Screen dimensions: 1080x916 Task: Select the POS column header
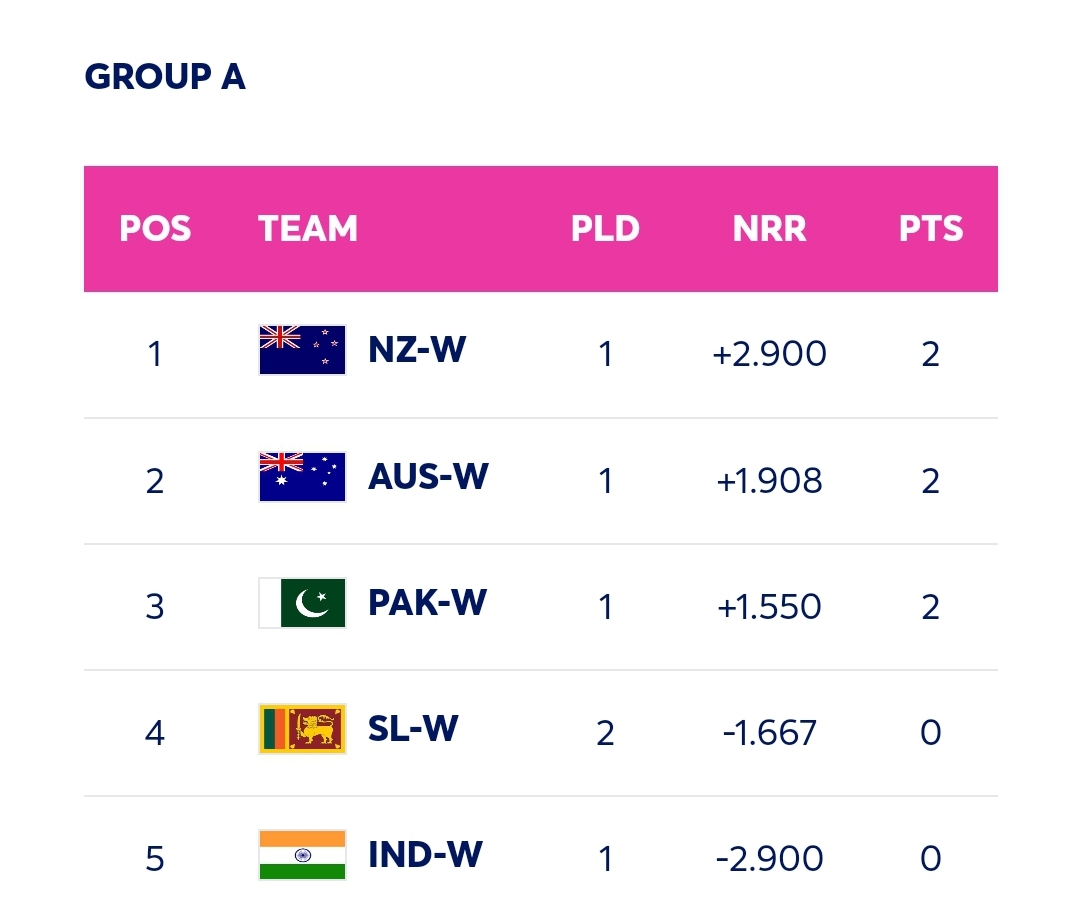[x=155, y=229]
